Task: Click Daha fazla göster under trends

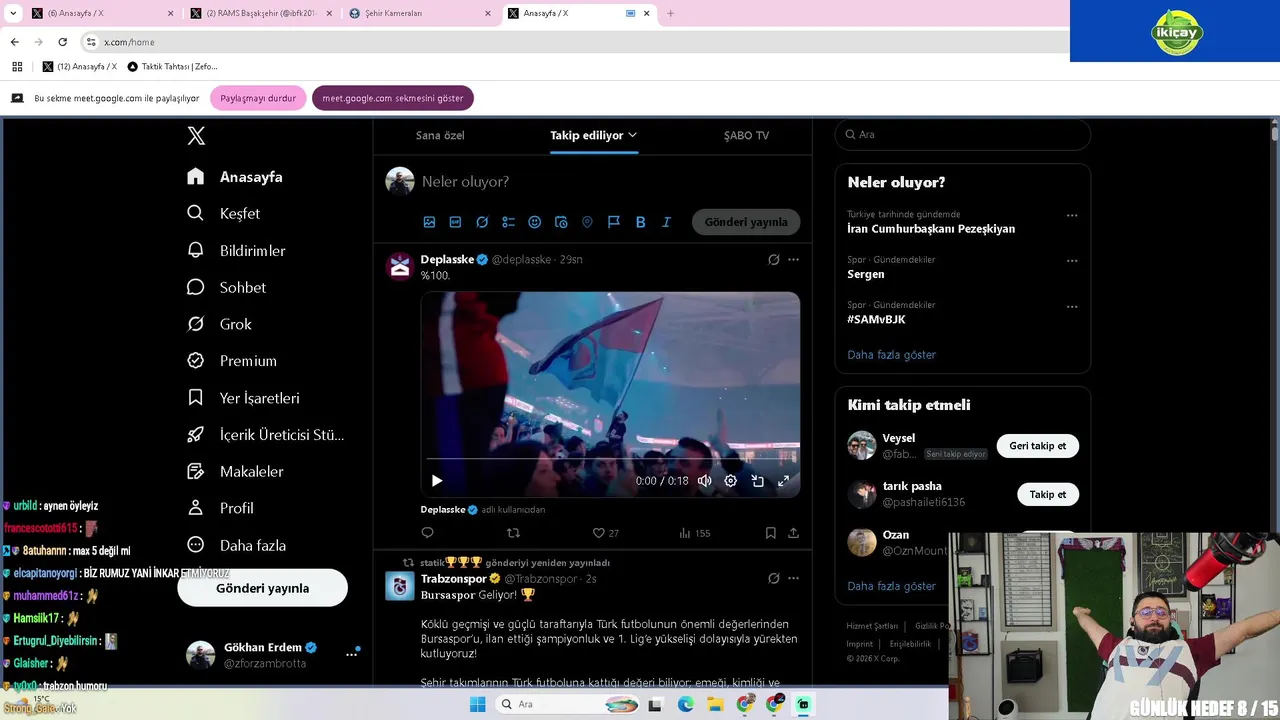Action: 891,354
